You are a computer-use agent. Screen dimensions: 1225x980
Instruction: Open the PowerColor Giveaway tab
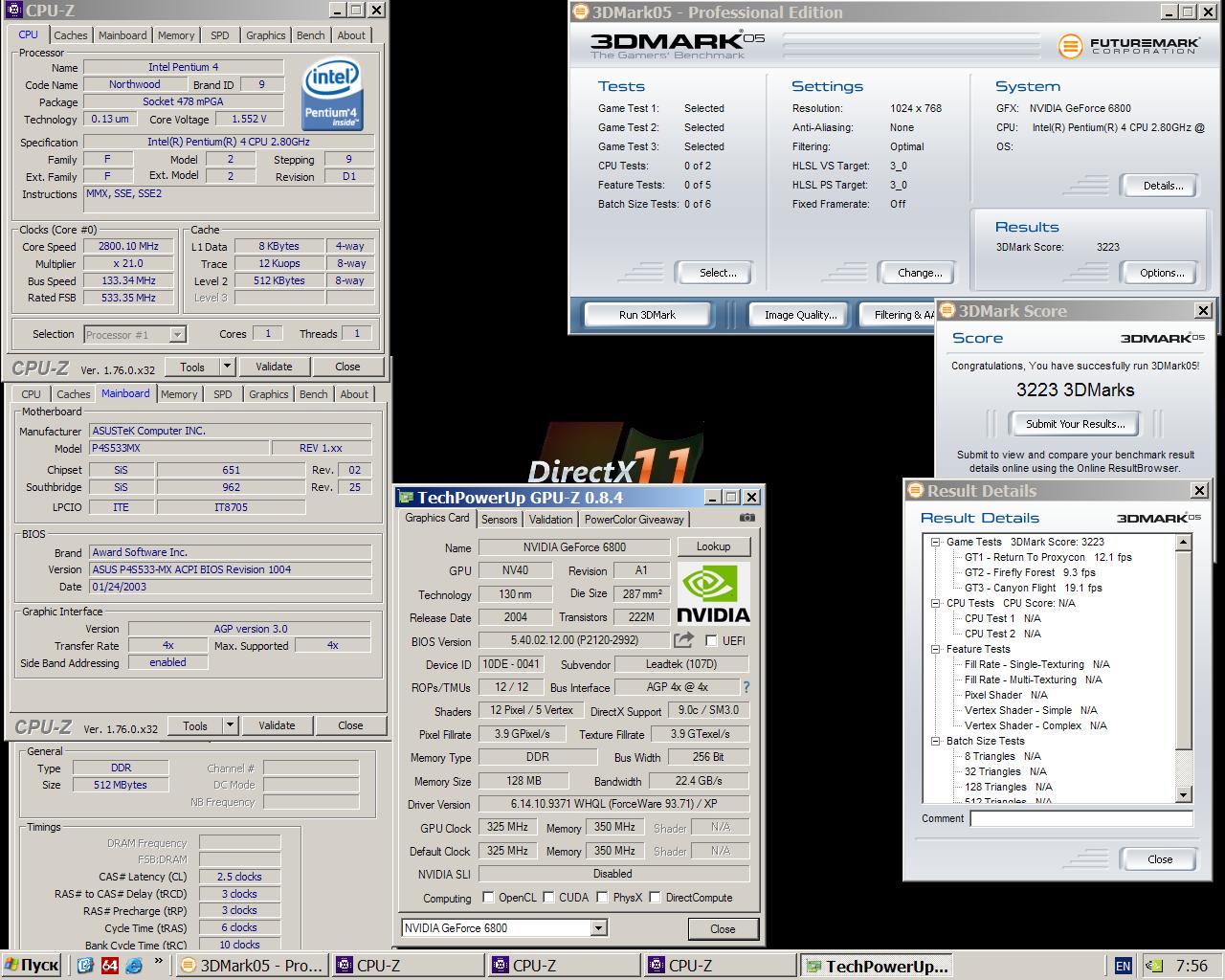635,520
